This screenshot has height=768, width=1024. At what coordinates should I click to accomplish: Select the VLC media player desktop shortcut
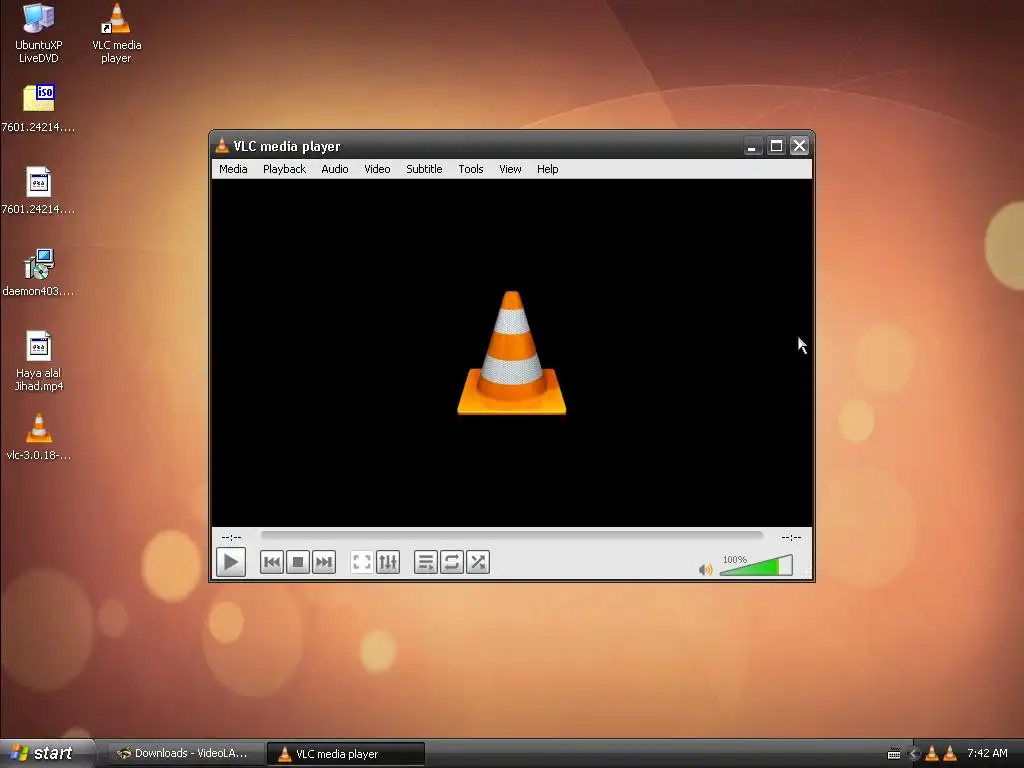(x=116, y=33)
